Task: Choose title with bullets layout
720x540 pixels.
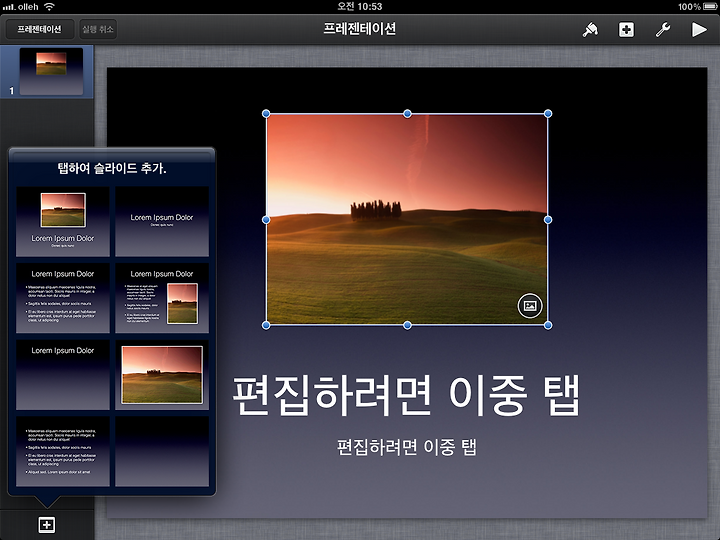Action: (63, 298)
